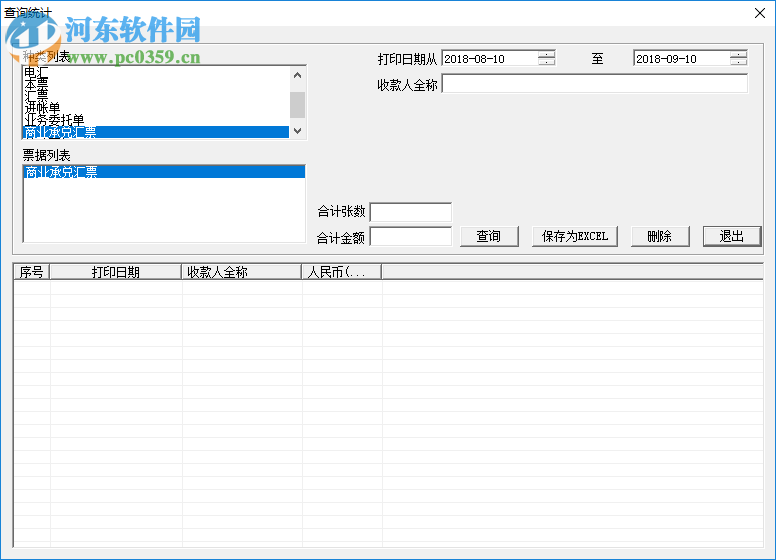Click the type list scroll up arrow
The height and width of the screenshot is (560, 776).
(x=297, y=75)
